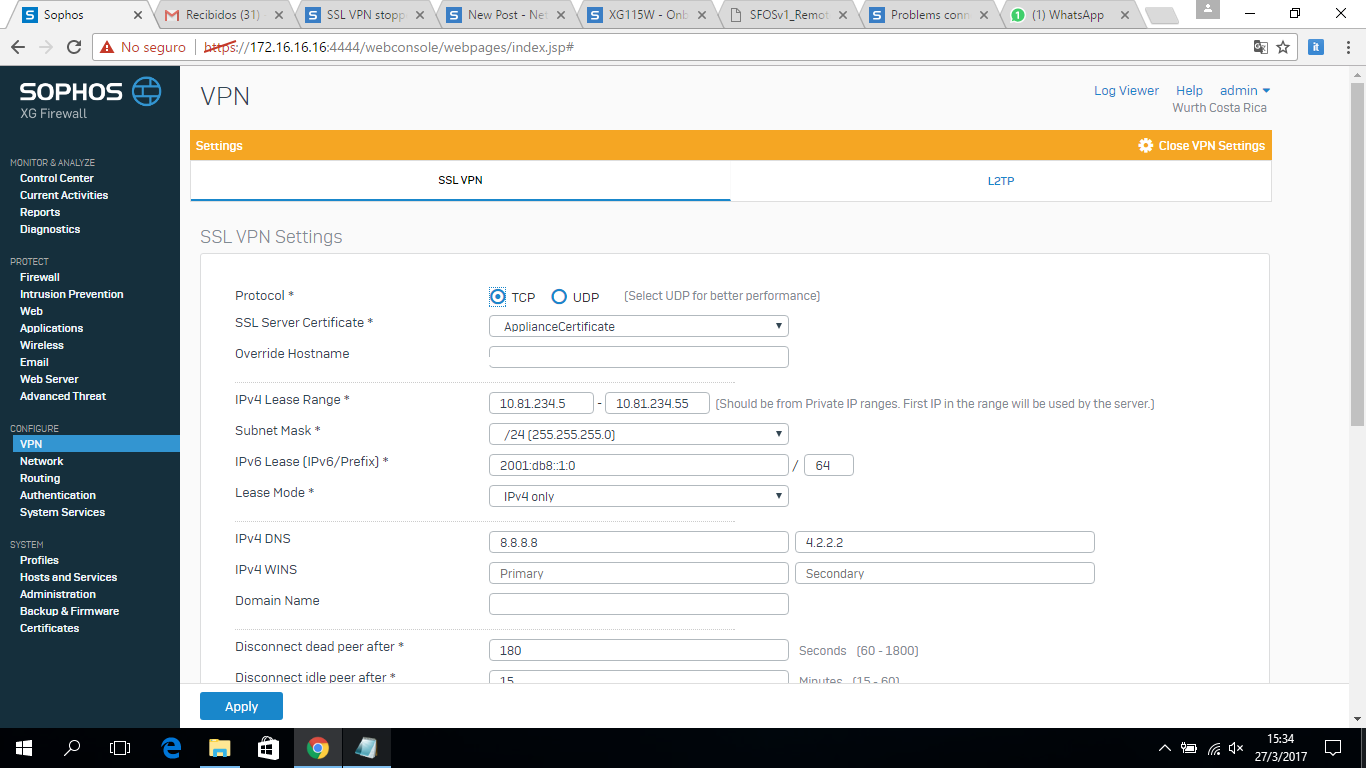Click the Sophos XG Firewall logo

90,99
